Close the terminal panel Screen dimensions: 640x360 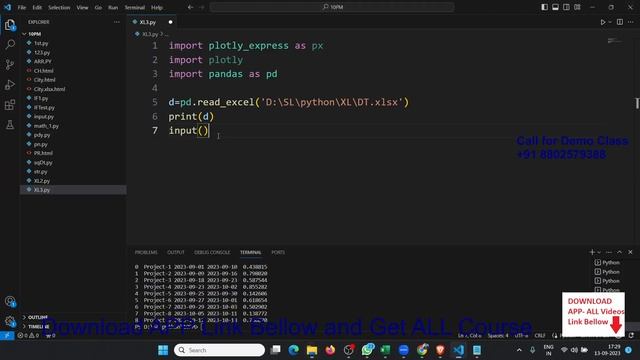pos(630,252)
